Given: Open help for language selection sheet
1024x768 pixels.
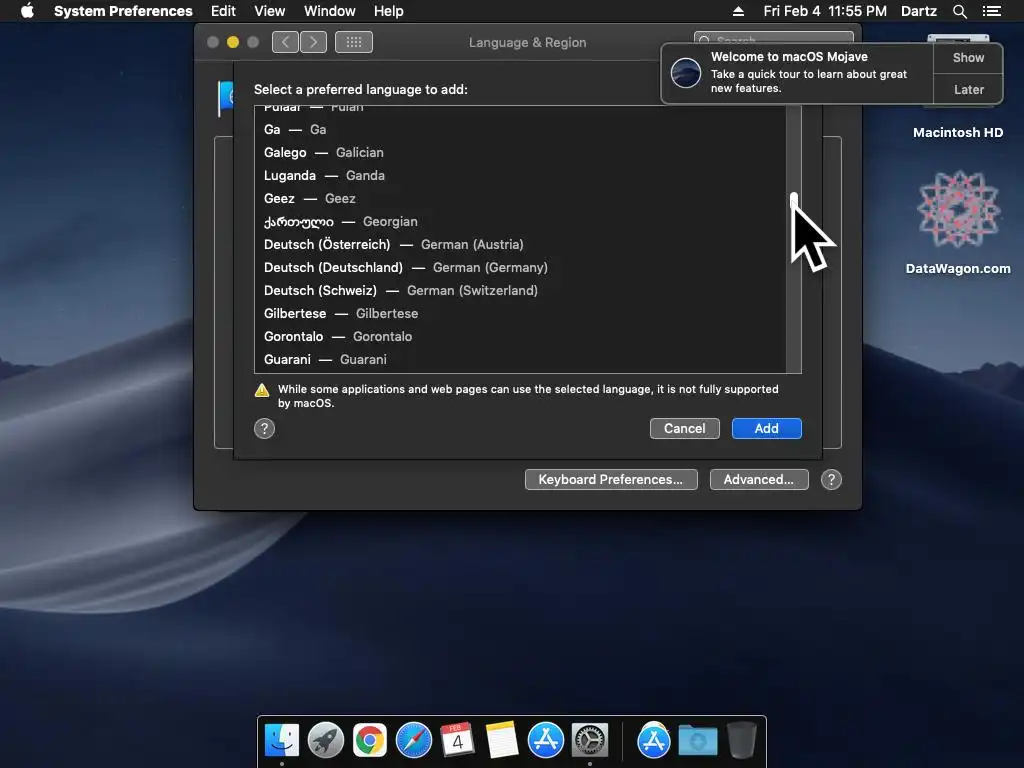Looking at the screenshot, I should coord(264,428).
